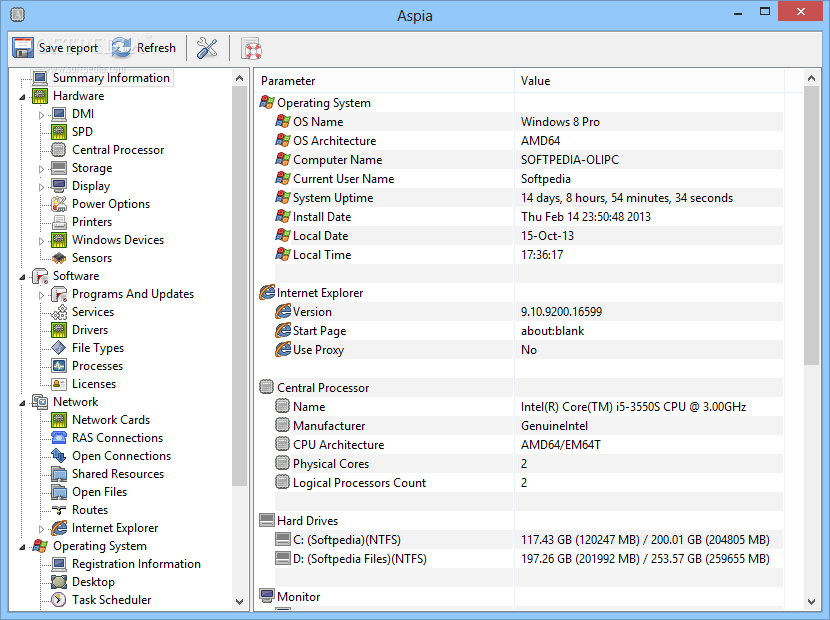Click tree panel scroll down arrow
The image size is (830, 620).
coord(239,601)
